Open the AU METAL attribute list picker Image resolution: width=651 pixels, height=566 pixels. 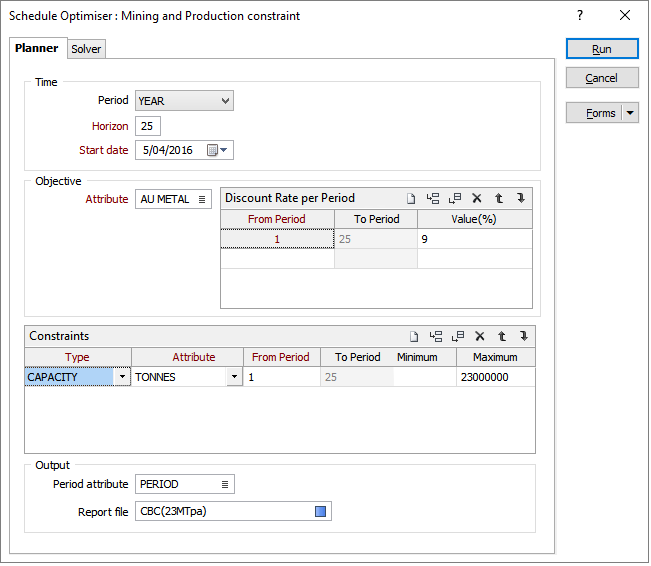point(203,200)
